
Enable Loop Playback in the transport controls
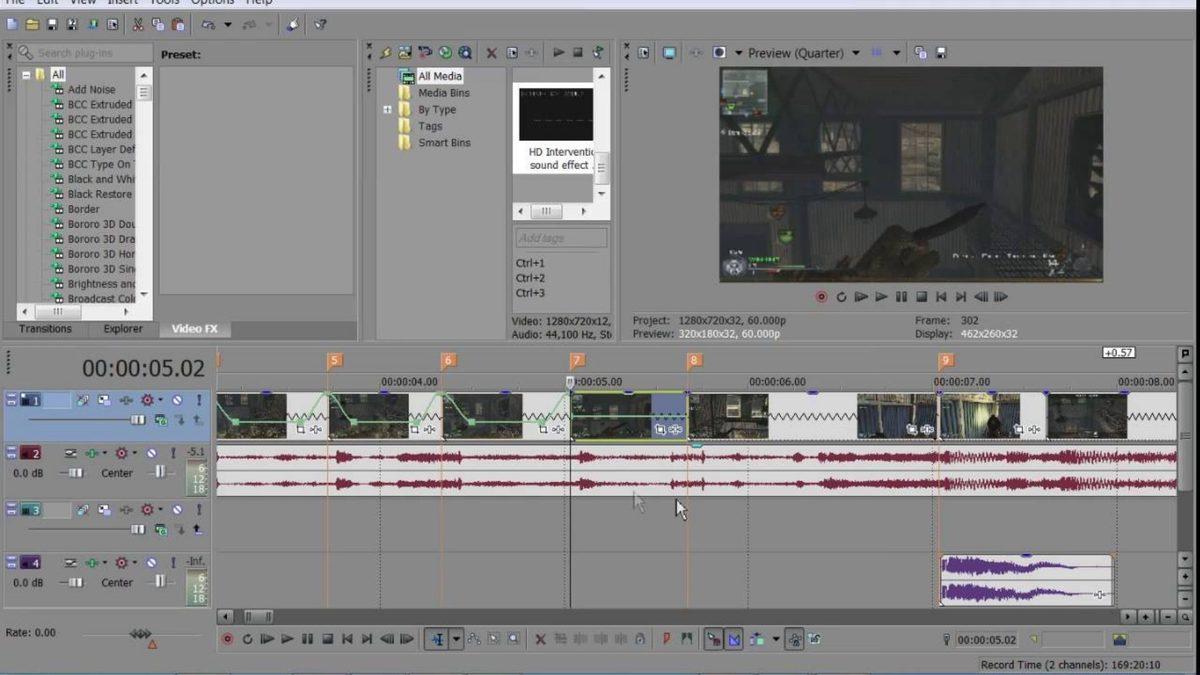(x=248, y=639)
